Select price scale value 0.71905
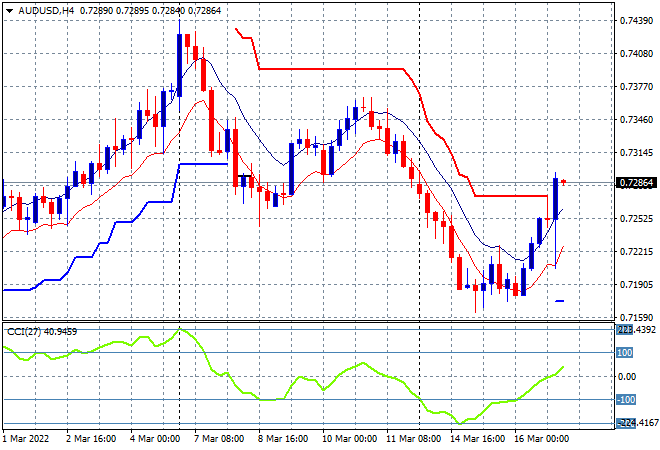Image resolution: width=660 pixels, height=450 pixels. (x=636, y=285)
